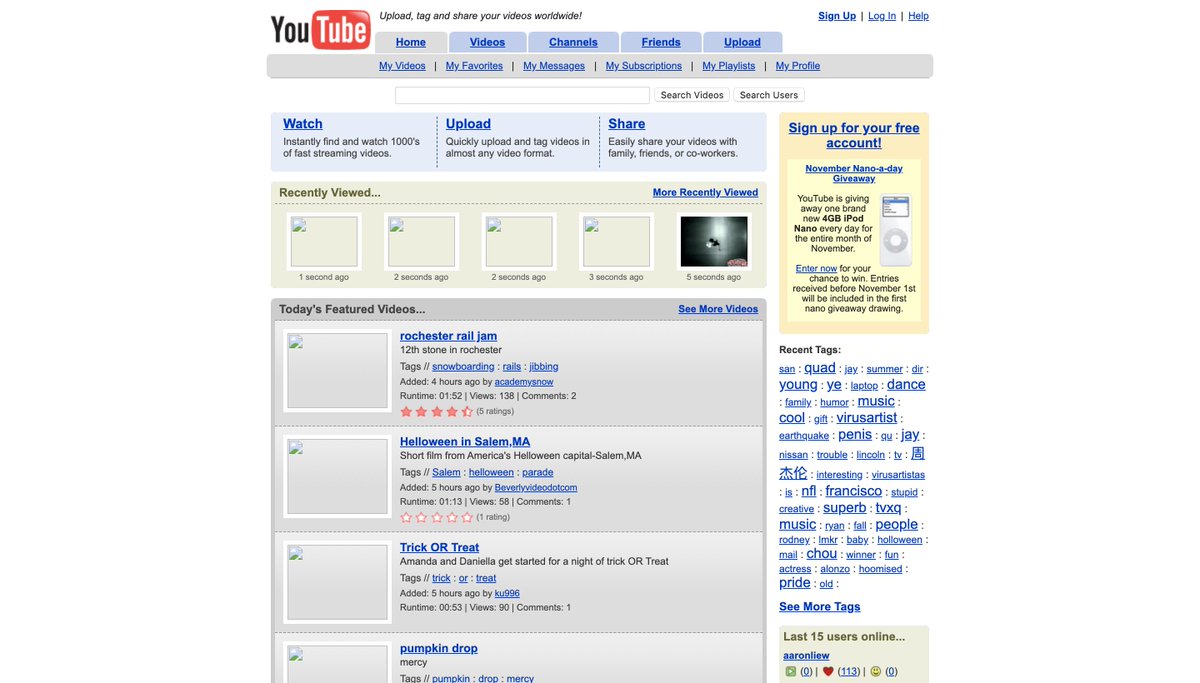Click the hoomised tag

coord(881,569)
